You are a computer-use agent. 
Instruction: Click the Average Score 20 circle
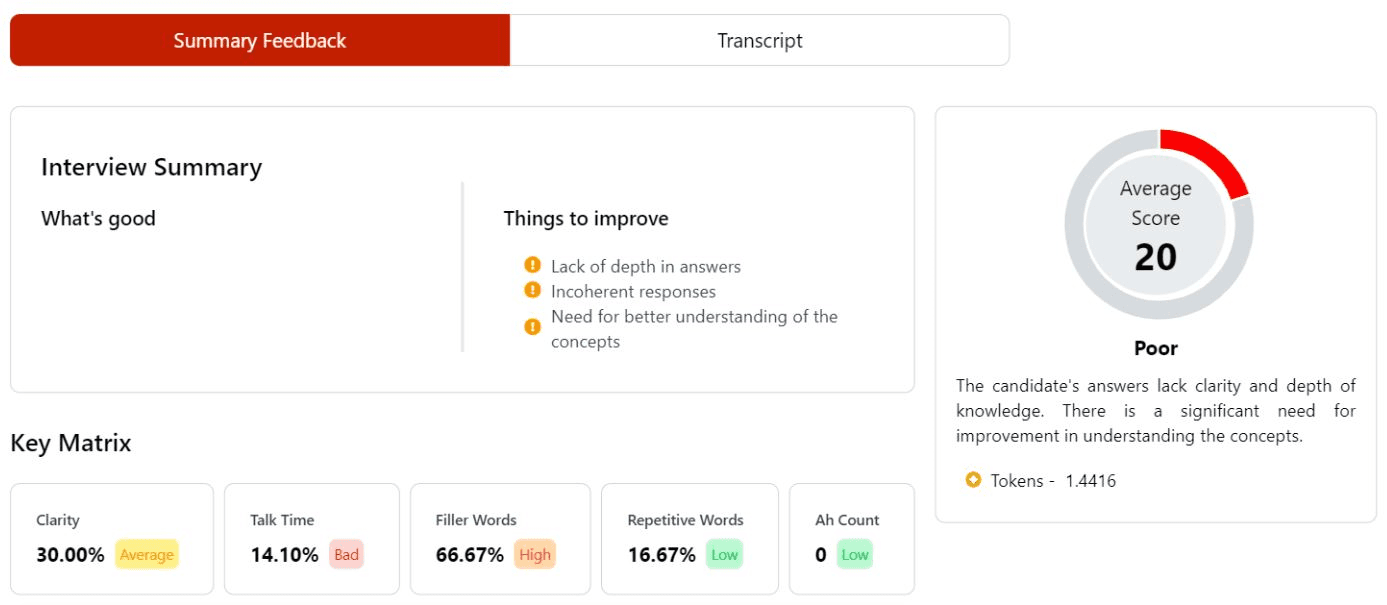tap(1156, 225)
